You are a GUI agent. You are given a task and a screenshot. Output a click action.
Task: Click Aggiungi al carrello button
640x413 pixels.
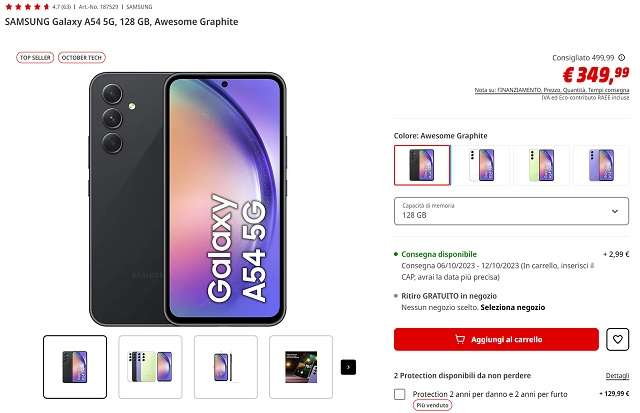click(496, 339)
